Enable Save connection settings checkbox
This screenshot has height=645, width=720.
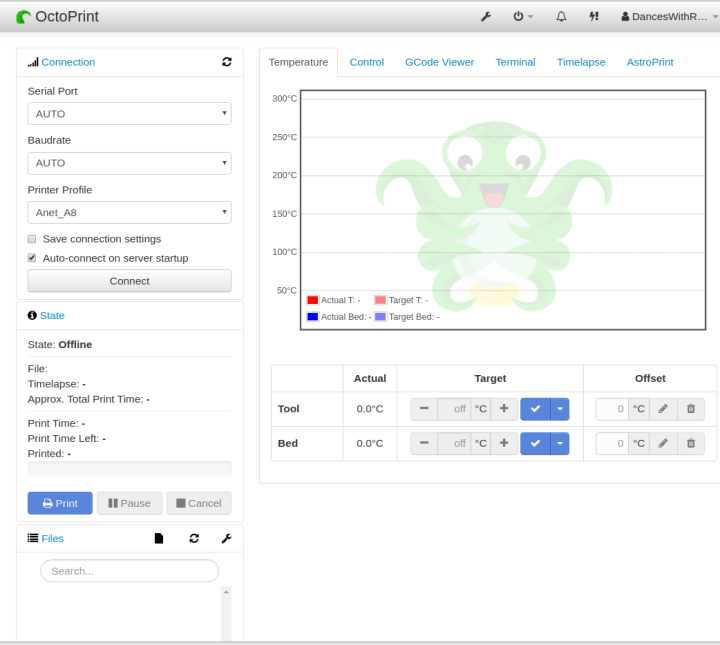tap(32, 239)
